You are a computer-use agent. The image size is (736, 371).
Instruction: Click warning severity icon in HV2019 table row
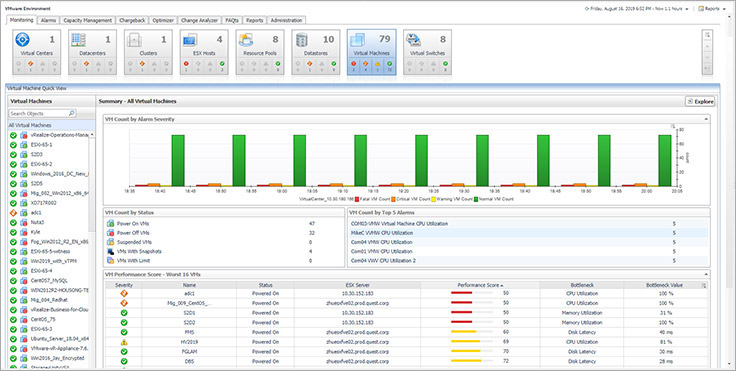pos(124,343)
